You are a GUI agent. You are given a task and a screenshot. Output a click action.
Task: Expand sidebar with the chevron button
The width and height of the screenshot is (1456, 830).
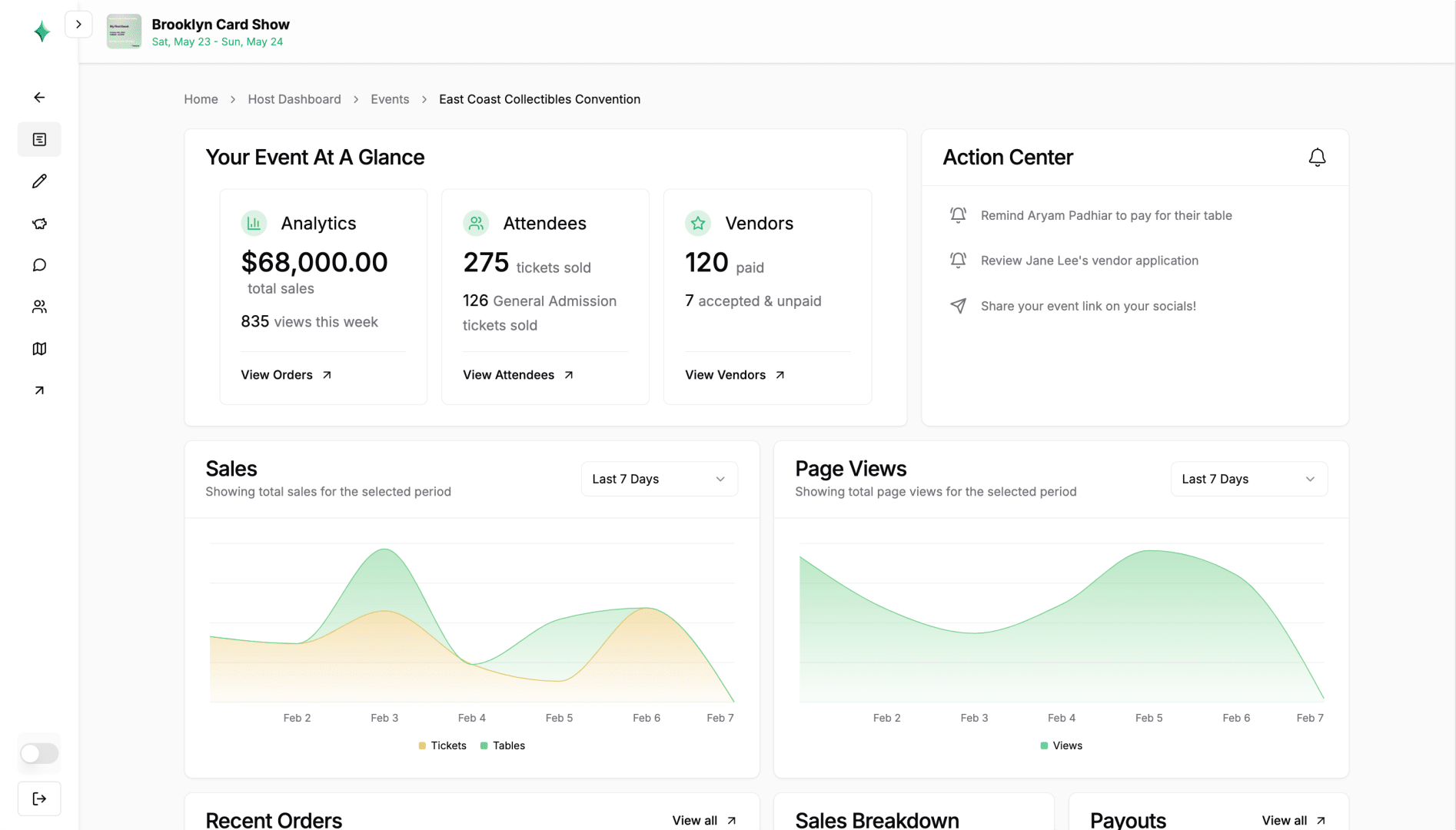pyautogui.click(x=78, y=25)
